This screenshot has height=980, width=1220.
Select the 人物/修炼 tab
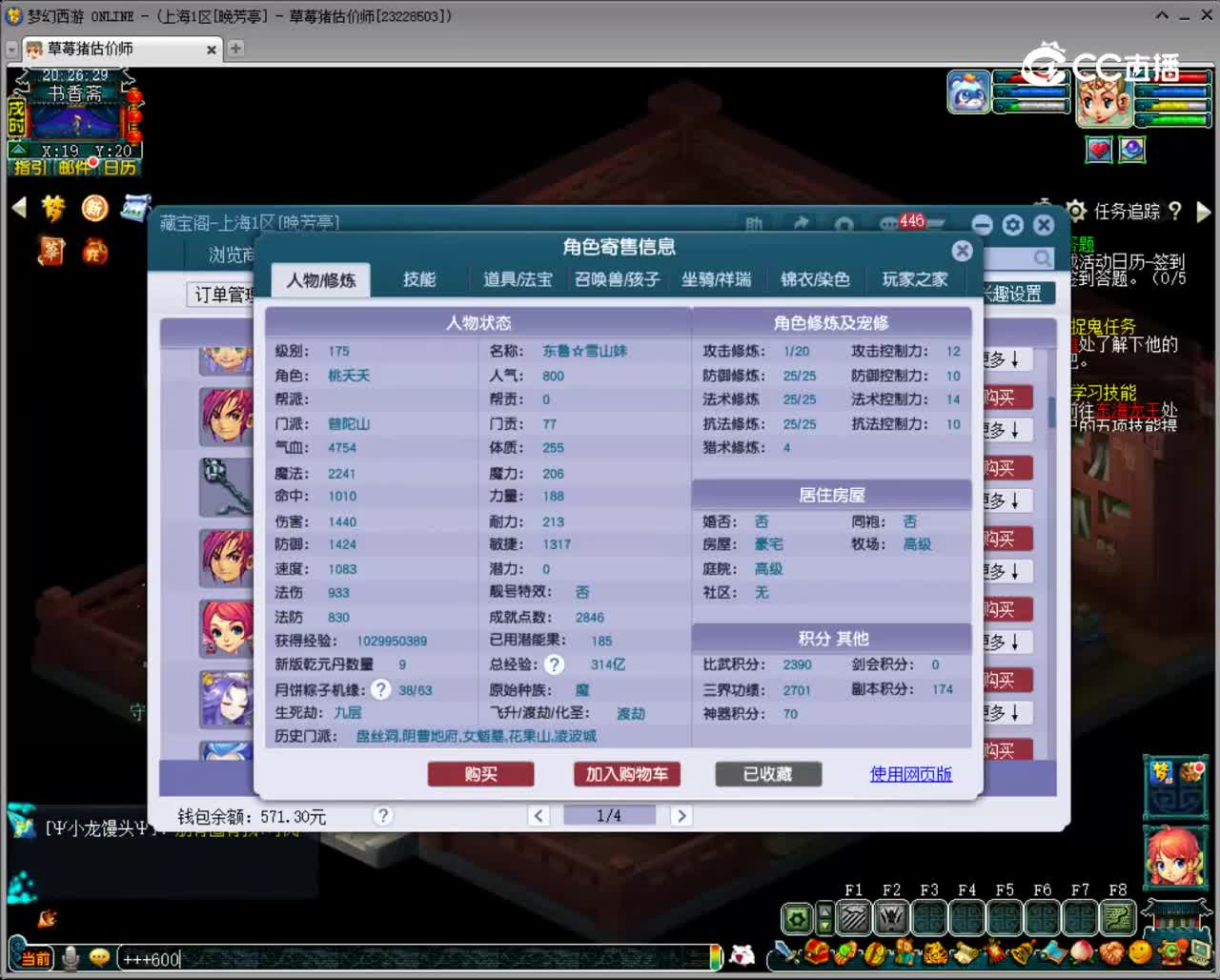point(321,280)
